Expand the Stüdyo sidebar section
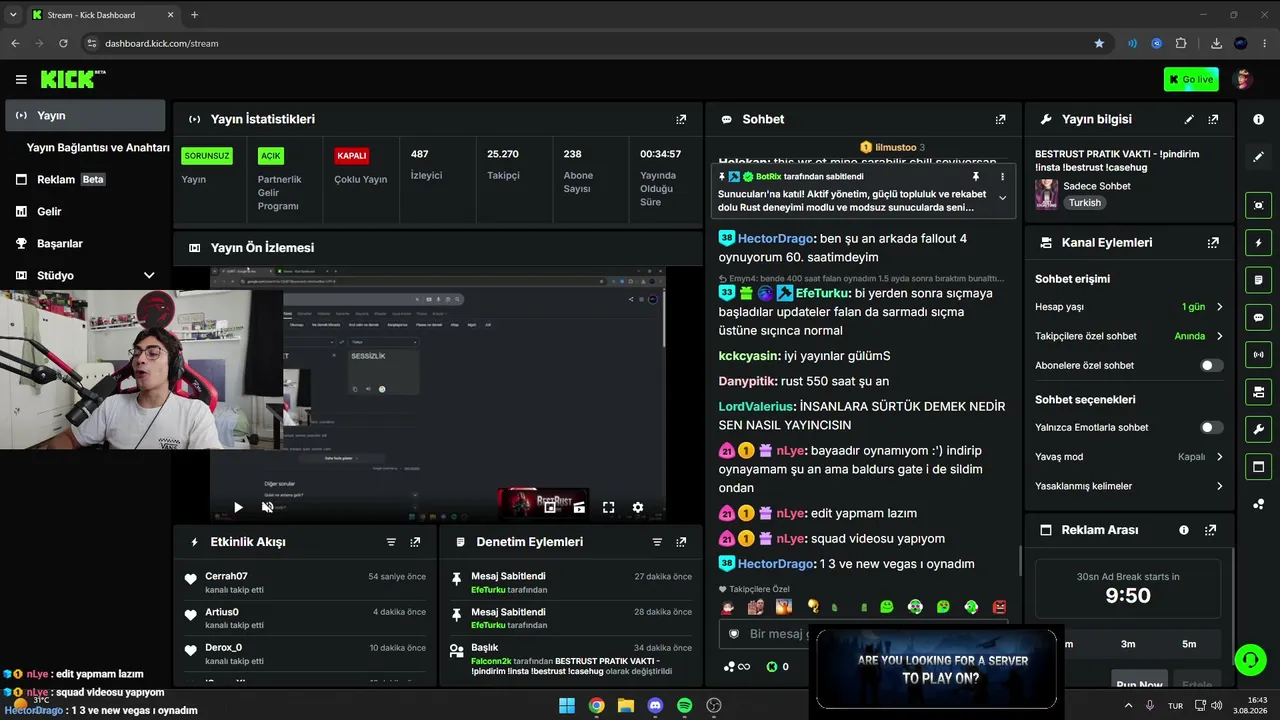Image resolution: width=1280 pixels, height=720 pixels. pyautogui.click(x=149, y=275)
